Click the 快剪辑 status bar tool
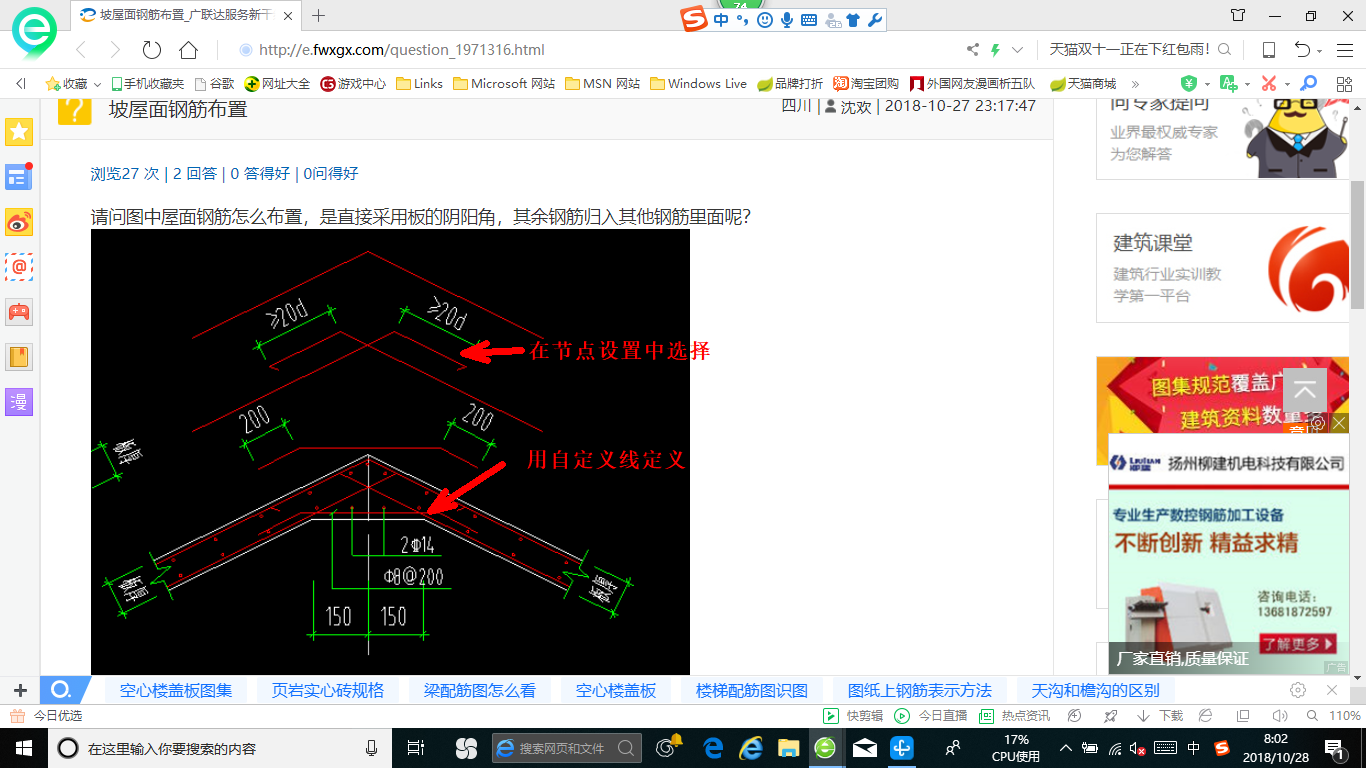This screenshot has height=768, width=1366. pyautogui.click(x=853, y=716)
